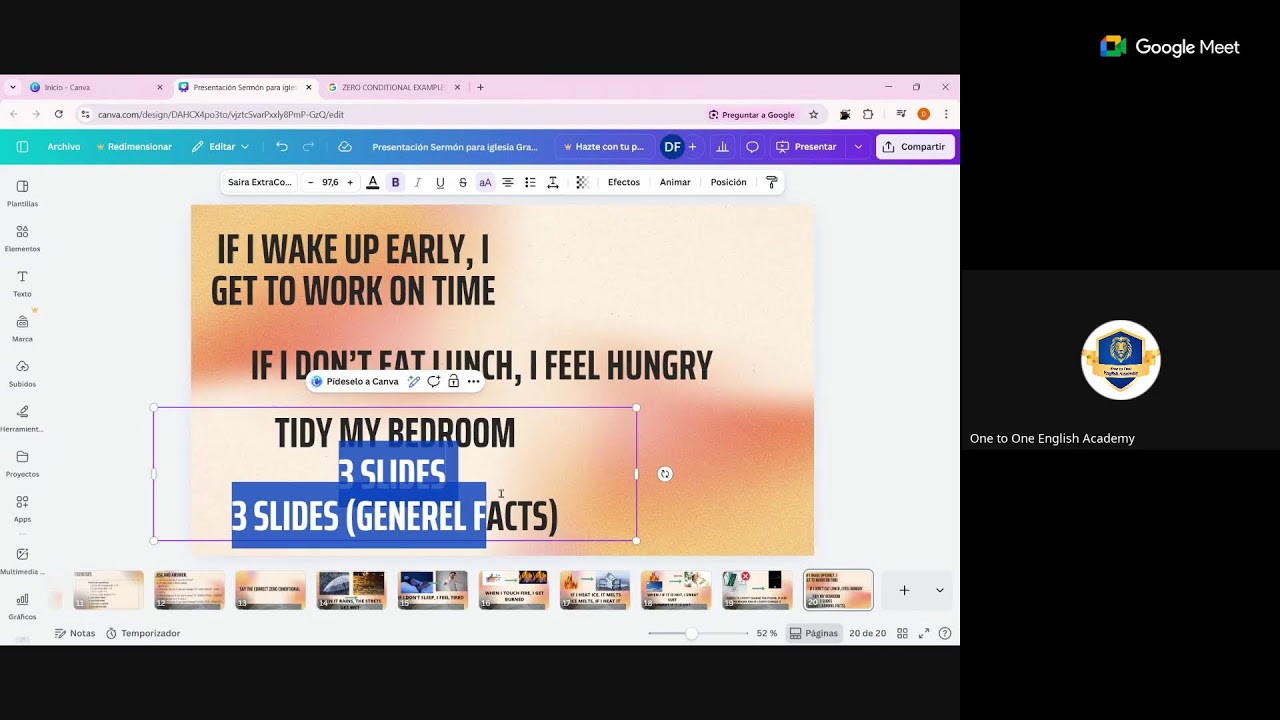The width and height of the screenshot is (1280, 720).
Task: Open the analytics chart icon
Action: 723,147
